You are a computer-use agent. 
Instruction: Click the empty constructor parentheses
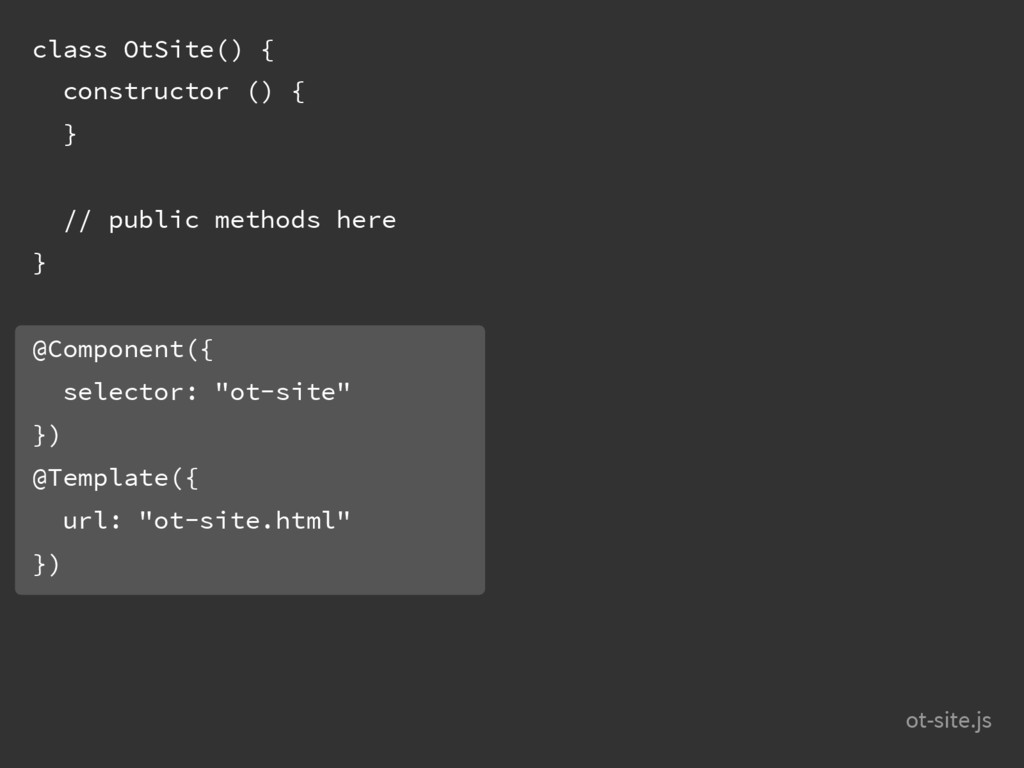259,92
